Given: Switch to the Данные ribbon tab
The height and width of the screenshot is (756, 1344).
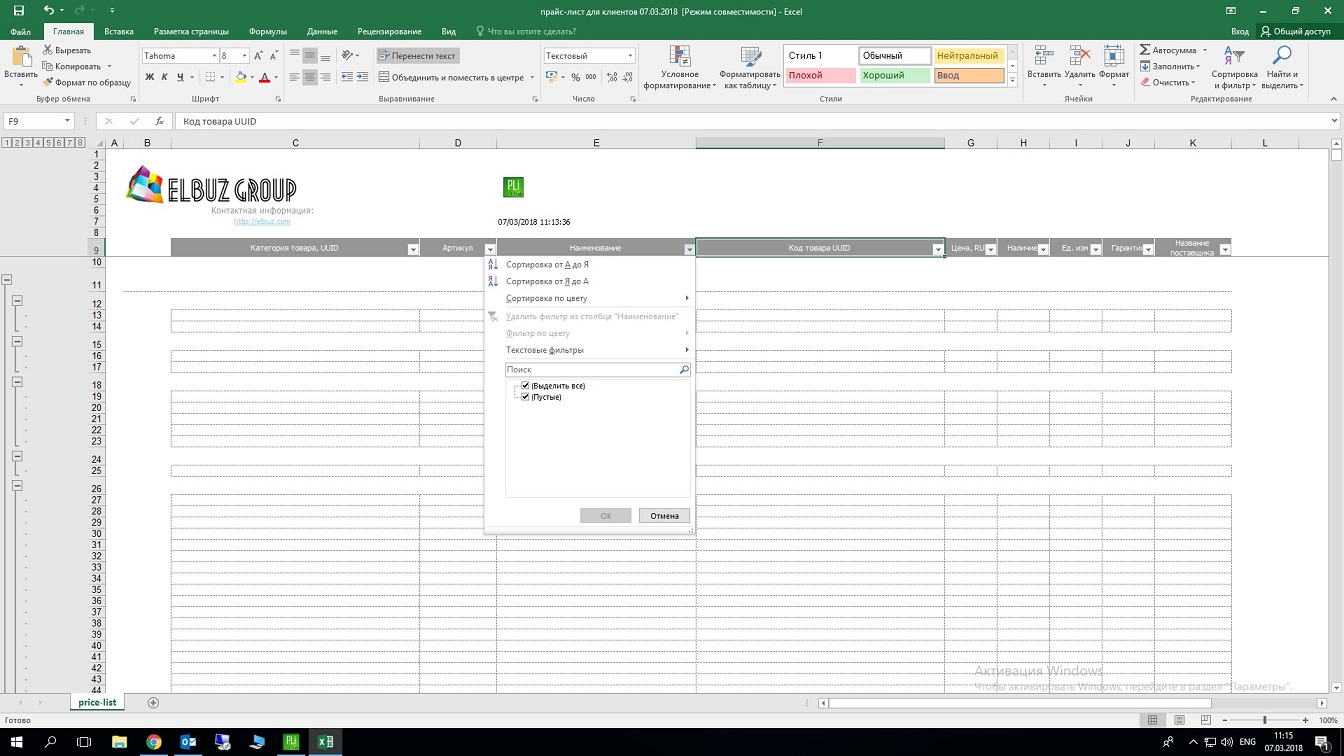Looking at the screenshot, I should click(x=320, y=32).
